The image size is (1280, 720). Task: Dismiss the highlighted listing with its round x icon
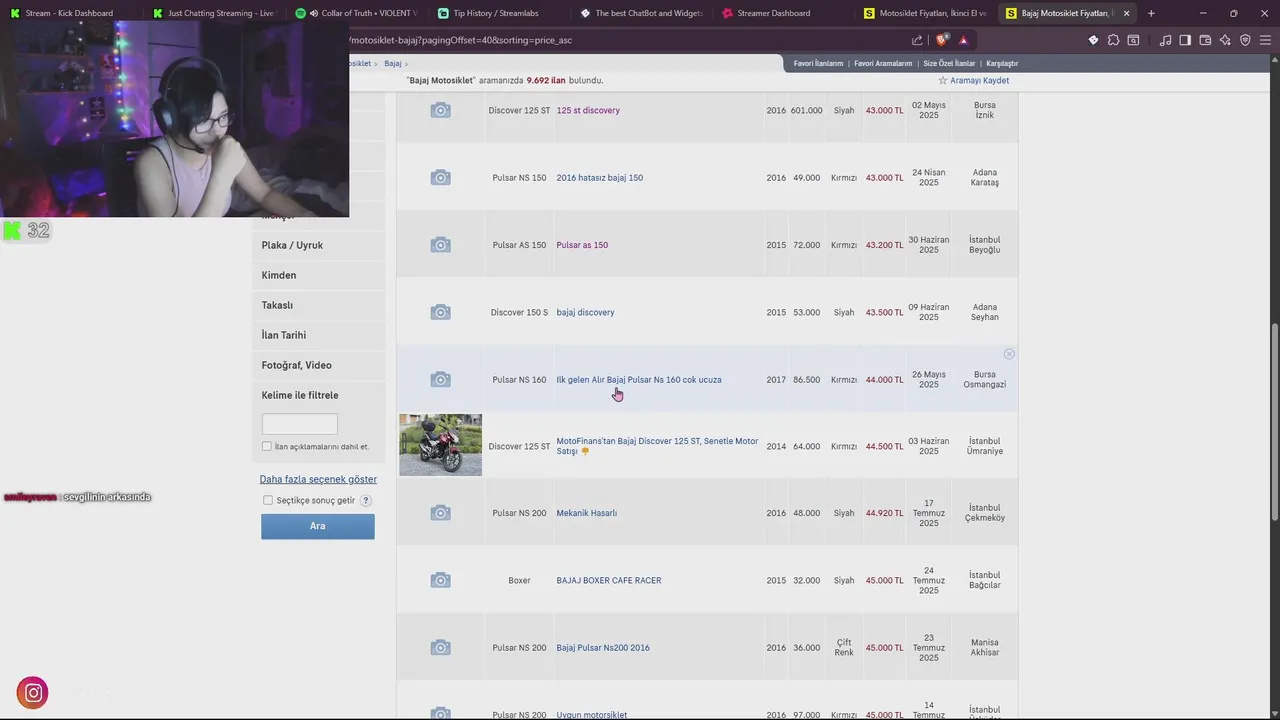point(1009,354)
